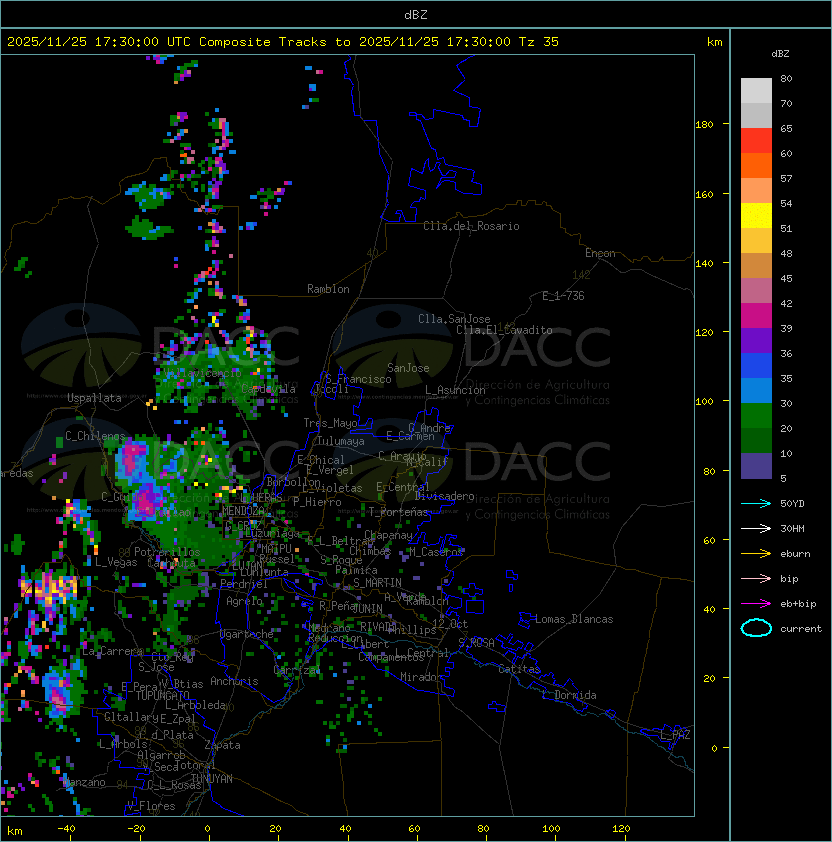Pick the magenta 39-42 dBZ legend swatch
The height and width of the screenshot is (842, 832).
(x=756, y=316)
